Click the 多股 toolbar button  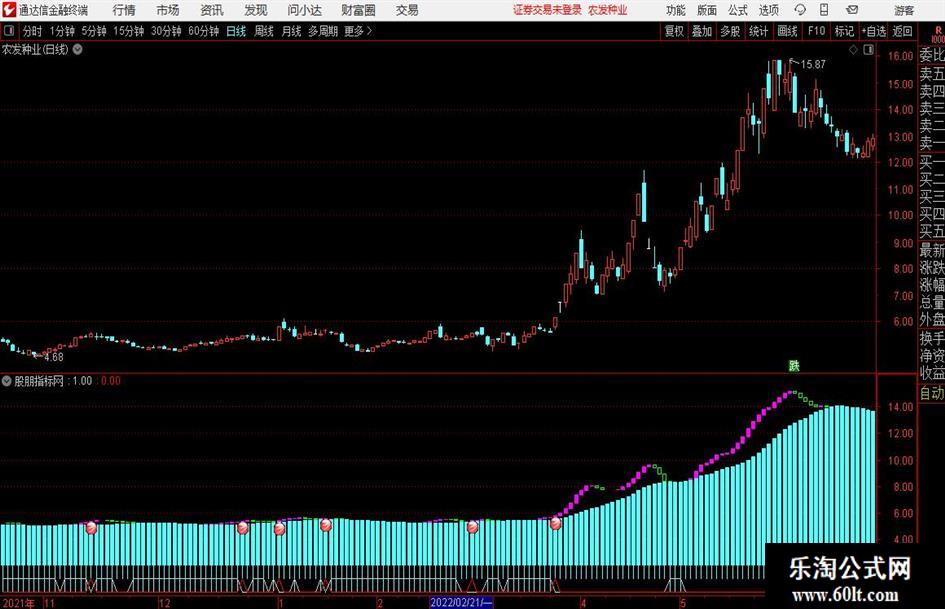[730, 31]
